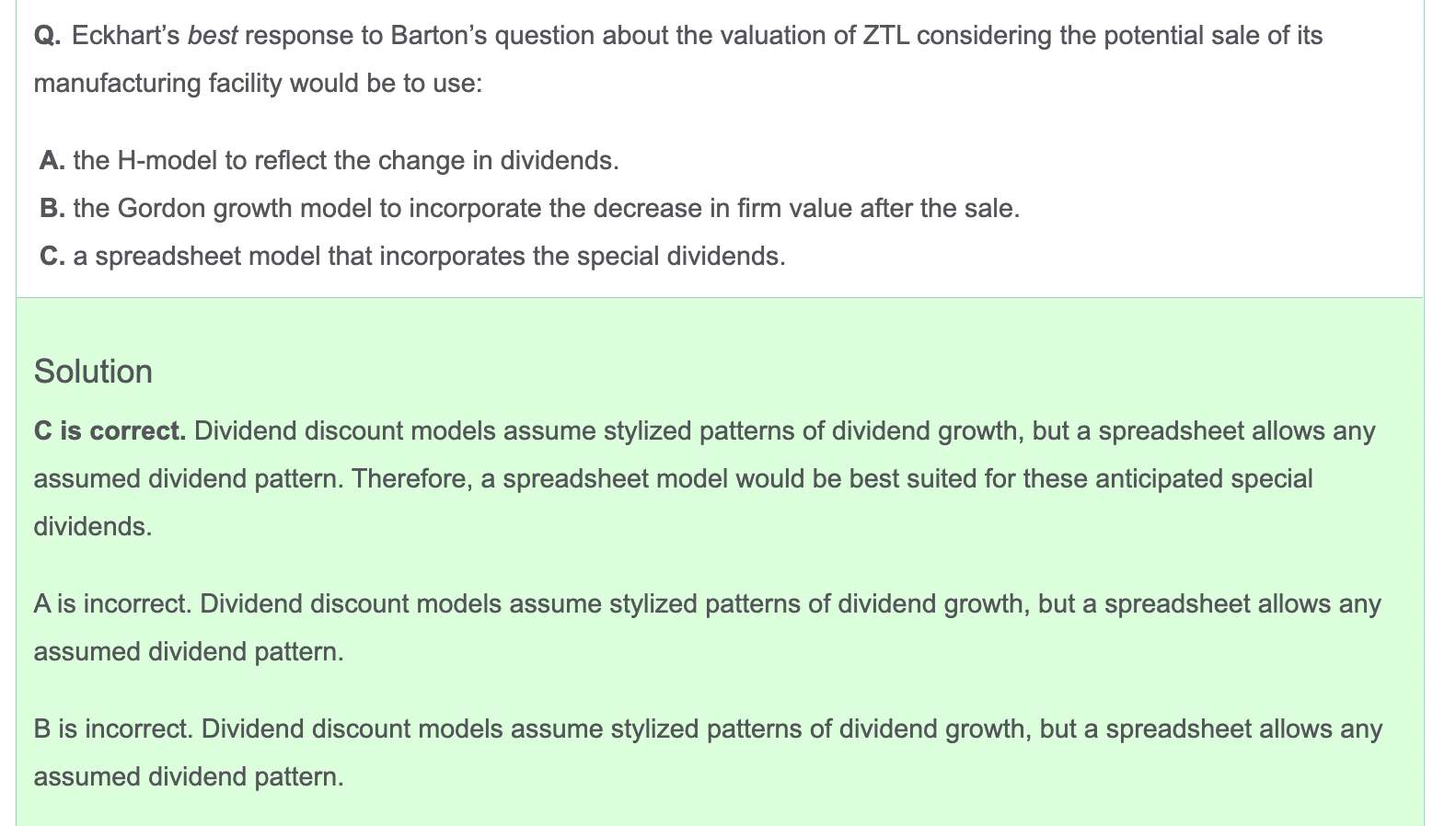The image size is (1456, 826).
Task: Select answer B about Gordon growth model
Action: 530,209
